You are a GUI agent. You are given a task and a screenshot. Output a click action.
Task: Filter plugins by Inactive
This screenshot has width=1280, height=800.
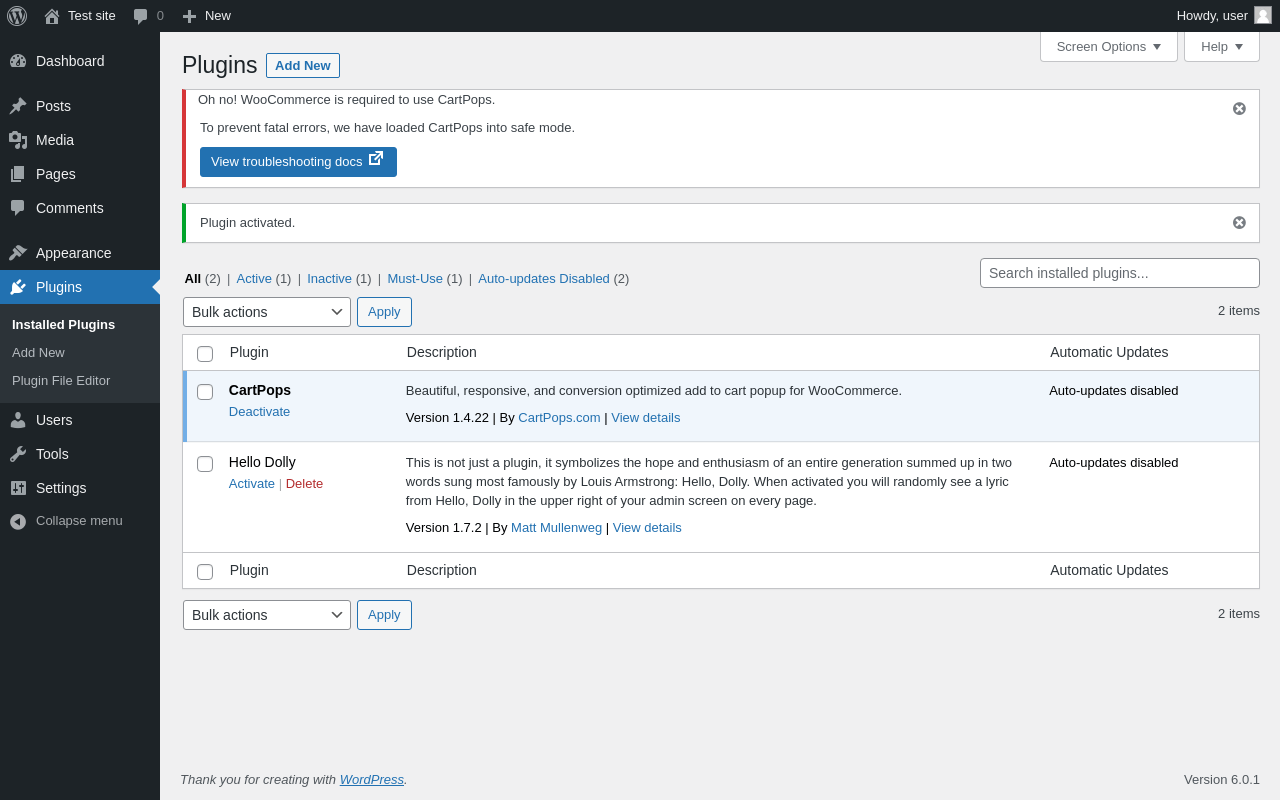(x=329, y=279)
